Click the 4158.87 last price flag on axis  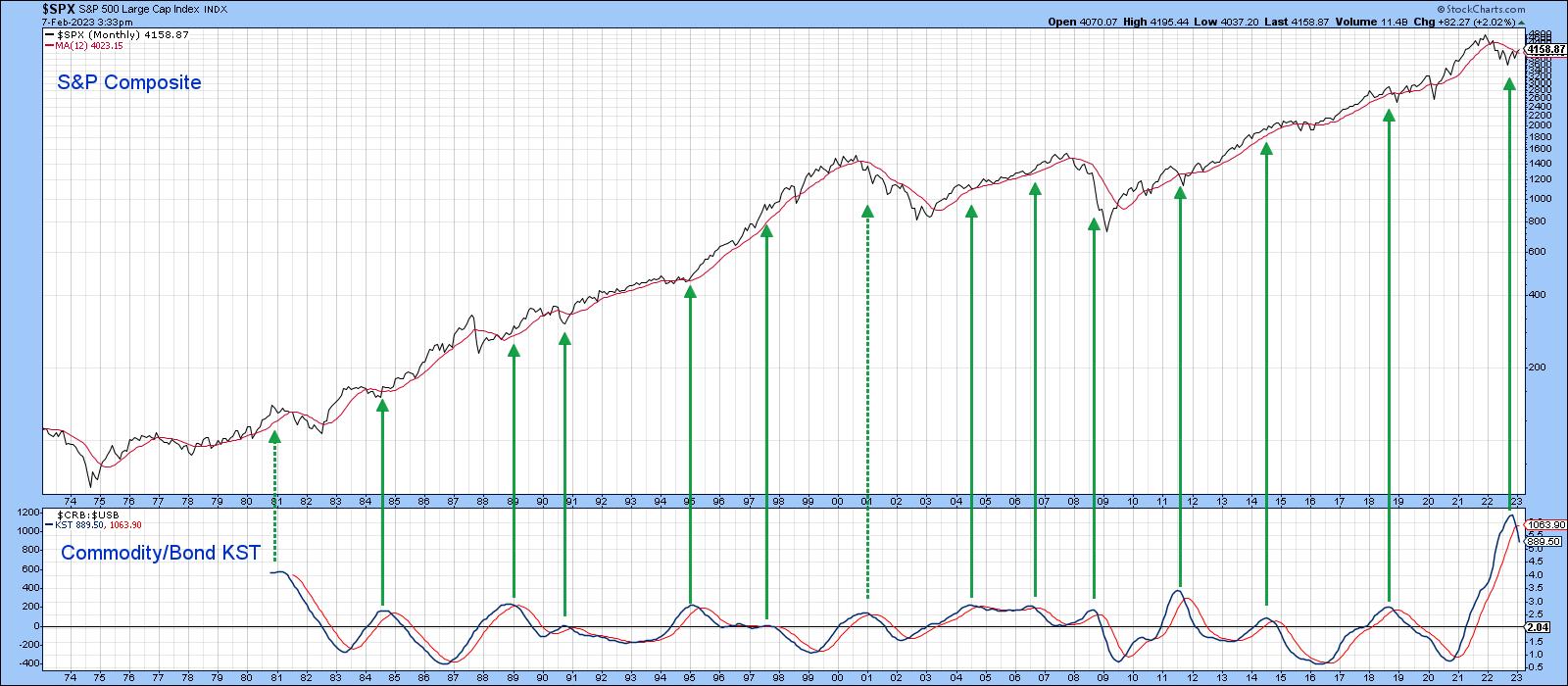pyautogui.click(x=1547, y=48)
